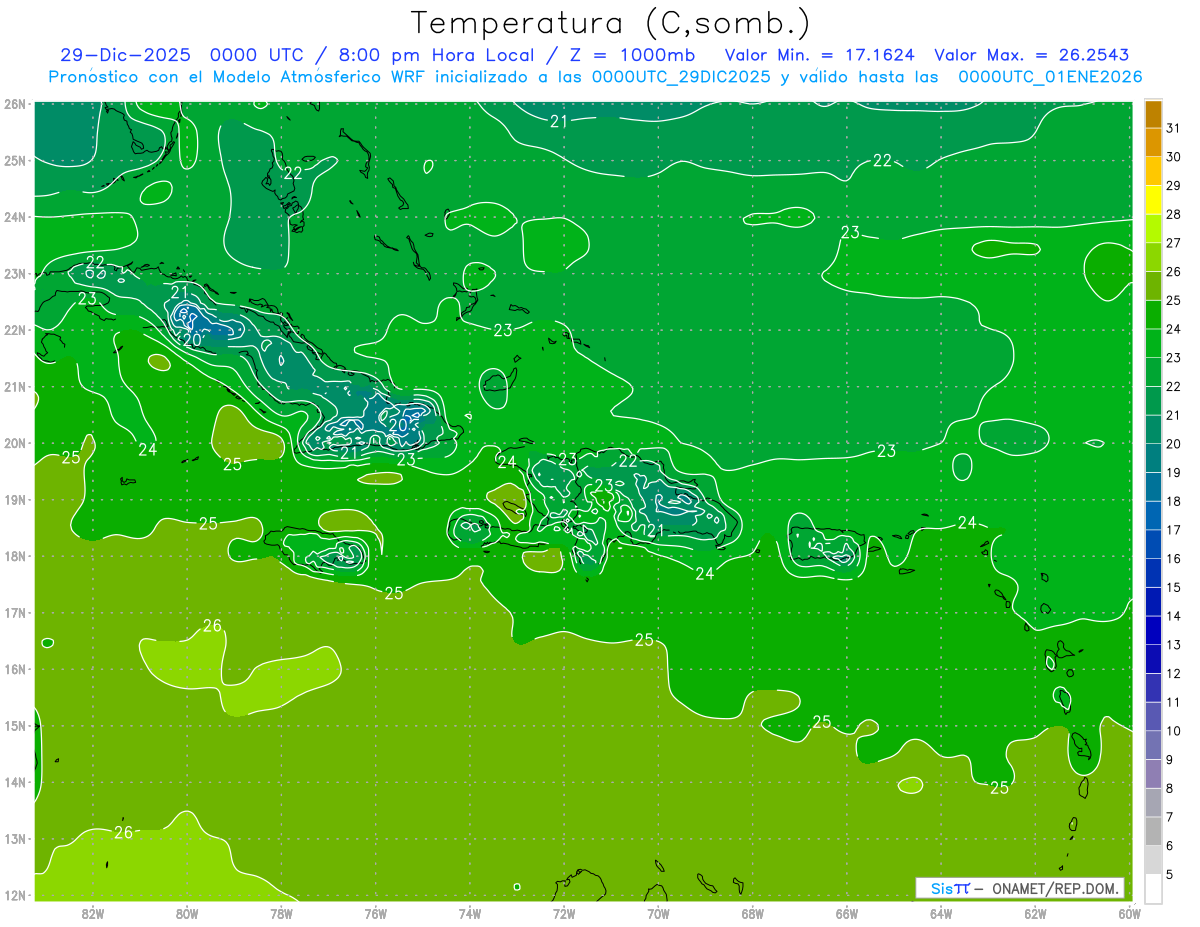Click longitude label "80W"

(x=187, y=913)
